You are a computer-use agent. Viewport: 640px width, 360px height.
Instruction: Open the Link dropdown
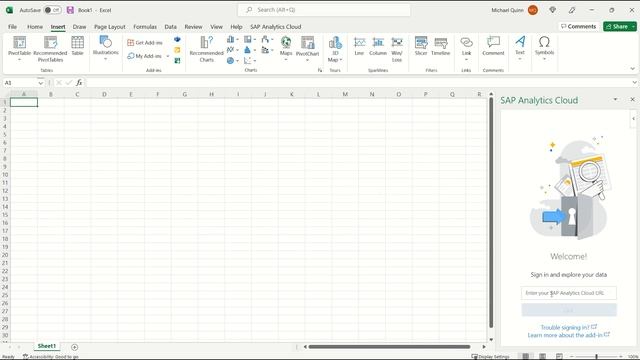pos(466,48)
